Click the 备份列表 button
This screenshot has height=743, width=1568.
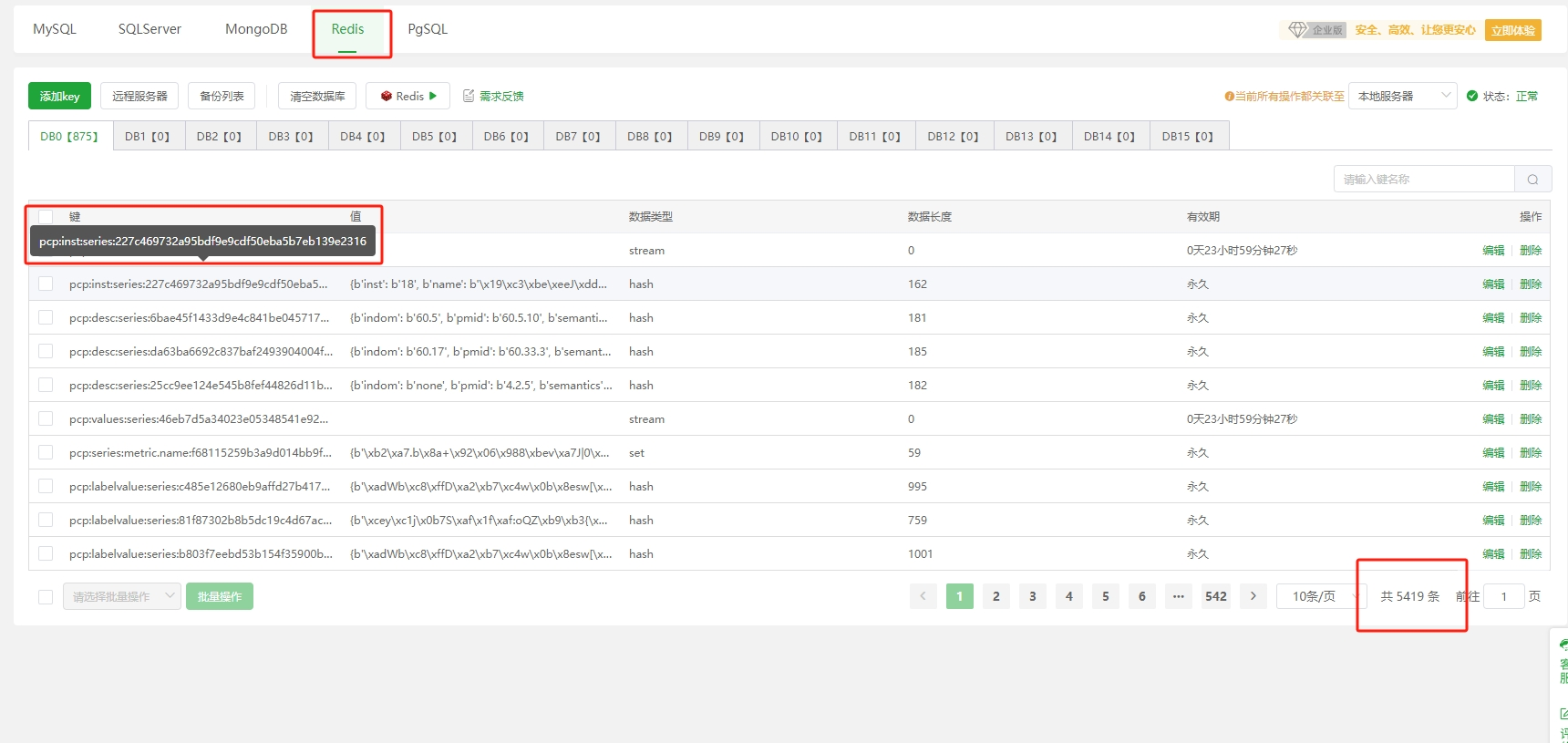tap(222, 96)
